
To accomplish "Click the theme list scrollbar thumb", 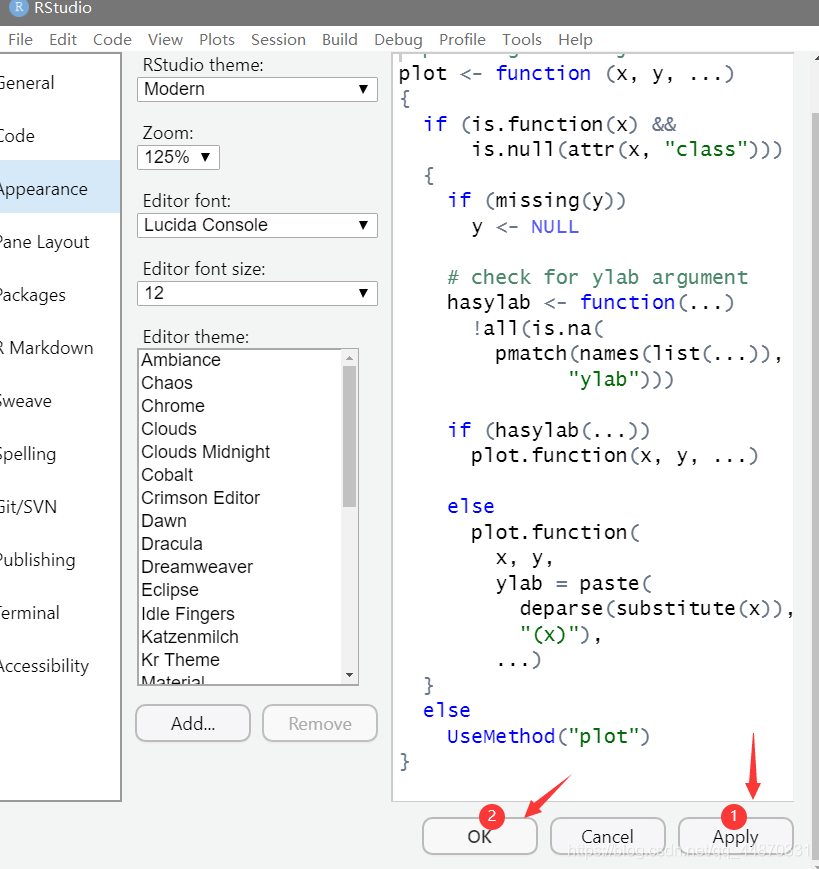I will [349, 437].
